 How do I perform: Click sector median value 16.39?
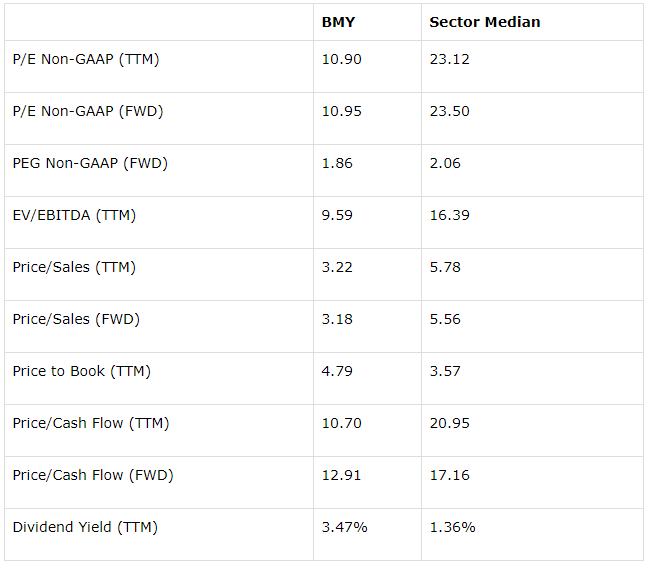coord(449,215)
